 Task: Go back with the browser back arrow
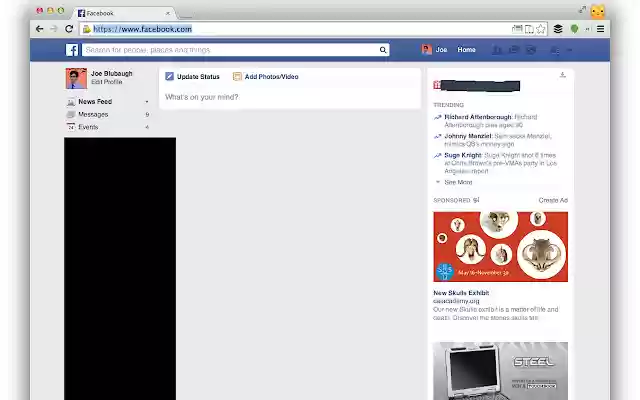[39, 29]
